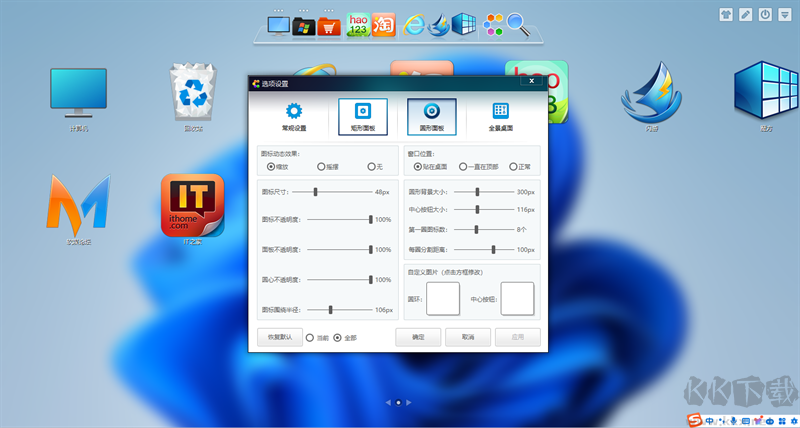
Task: Click the 图标尺寸 slider handle
Action: coord(315,192)
